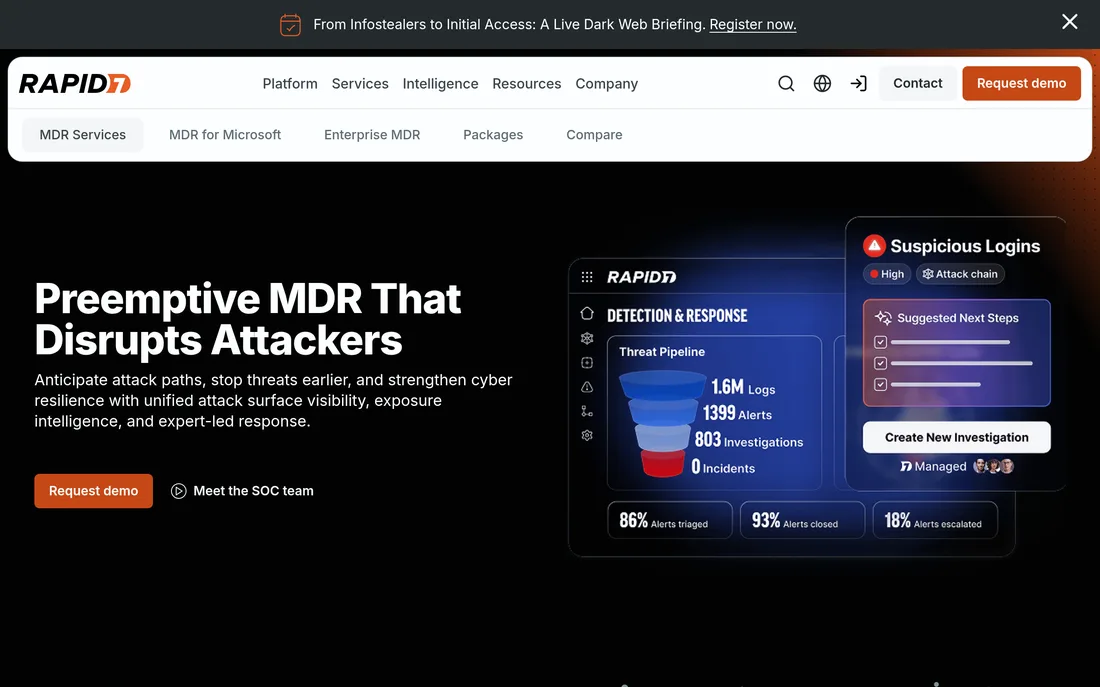This screenshot has height=687, width=1100.
Task: Click Request demo in the header
Action: tap(1021, 84)
